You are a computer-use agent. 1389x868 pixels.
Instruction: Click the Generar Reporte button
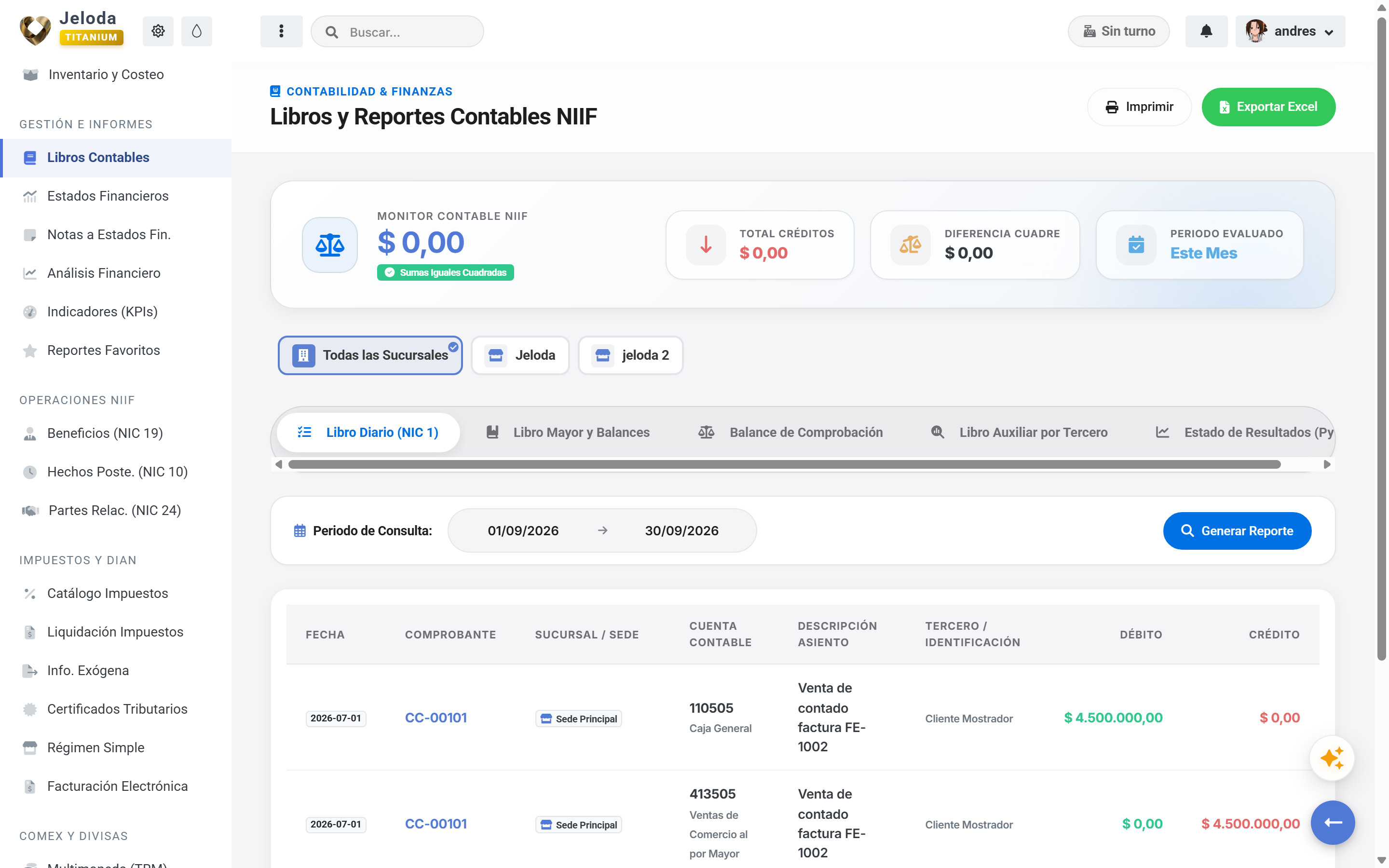pos(1237,530)
